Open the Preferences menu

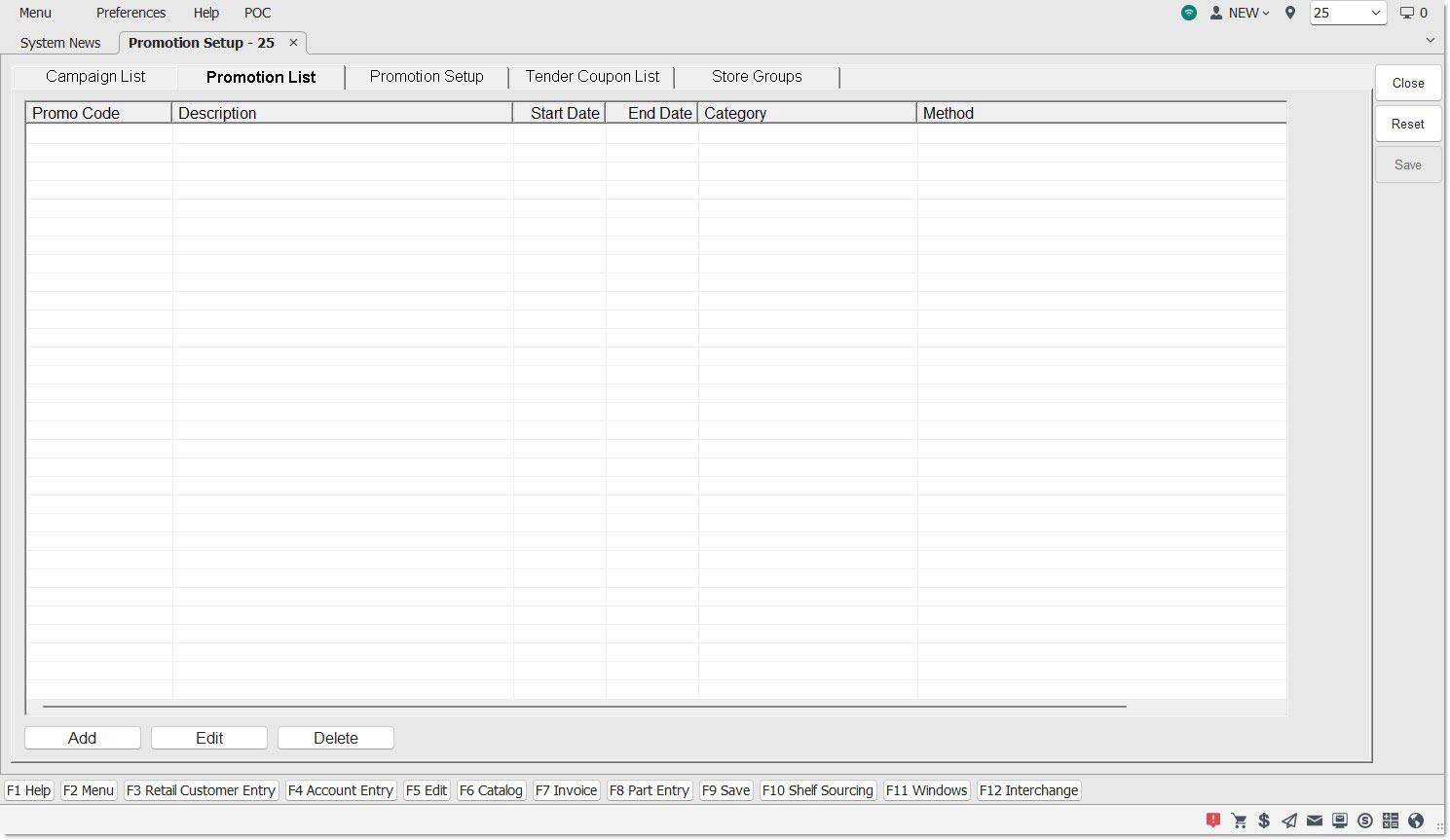[x=130, y=13]
